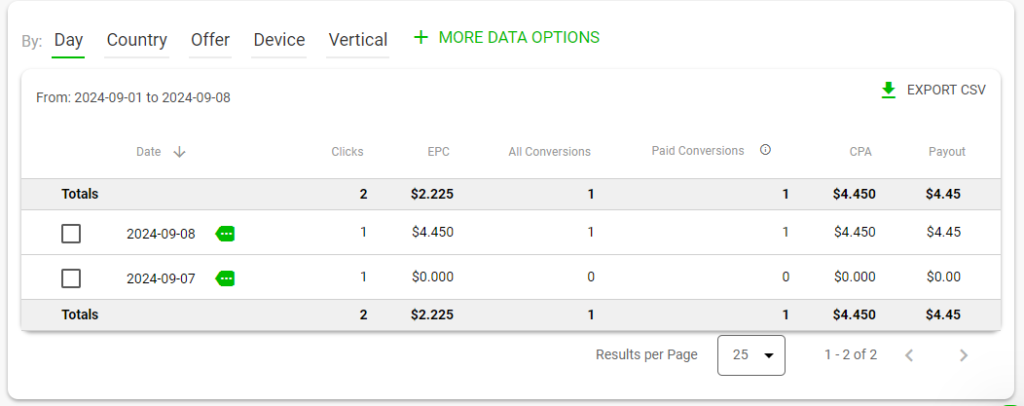Switch to the Offer tab

tap(210, 40)
